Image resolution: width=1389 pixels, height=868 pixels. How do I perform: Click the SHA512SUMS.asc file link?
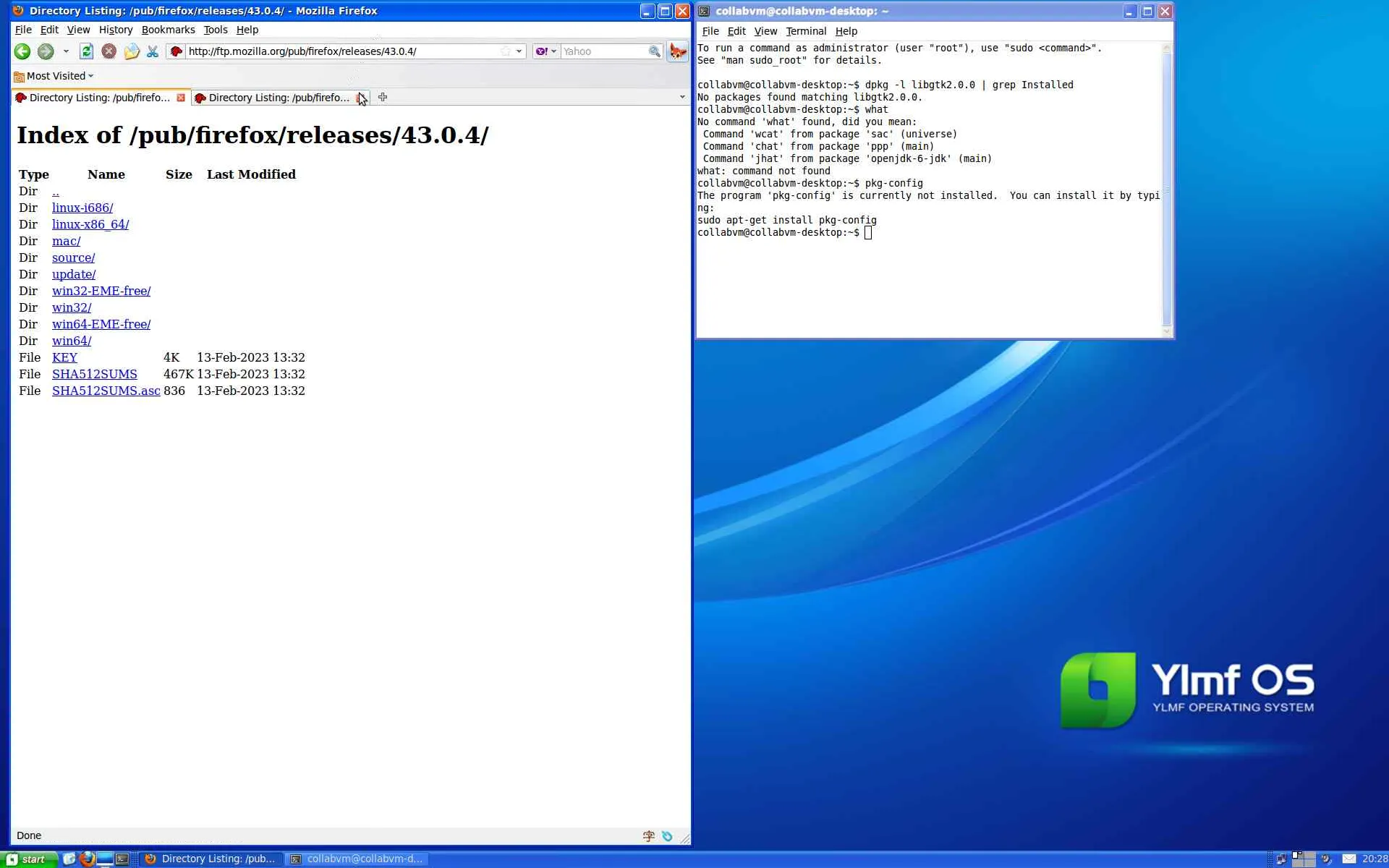tap(106, 391)
